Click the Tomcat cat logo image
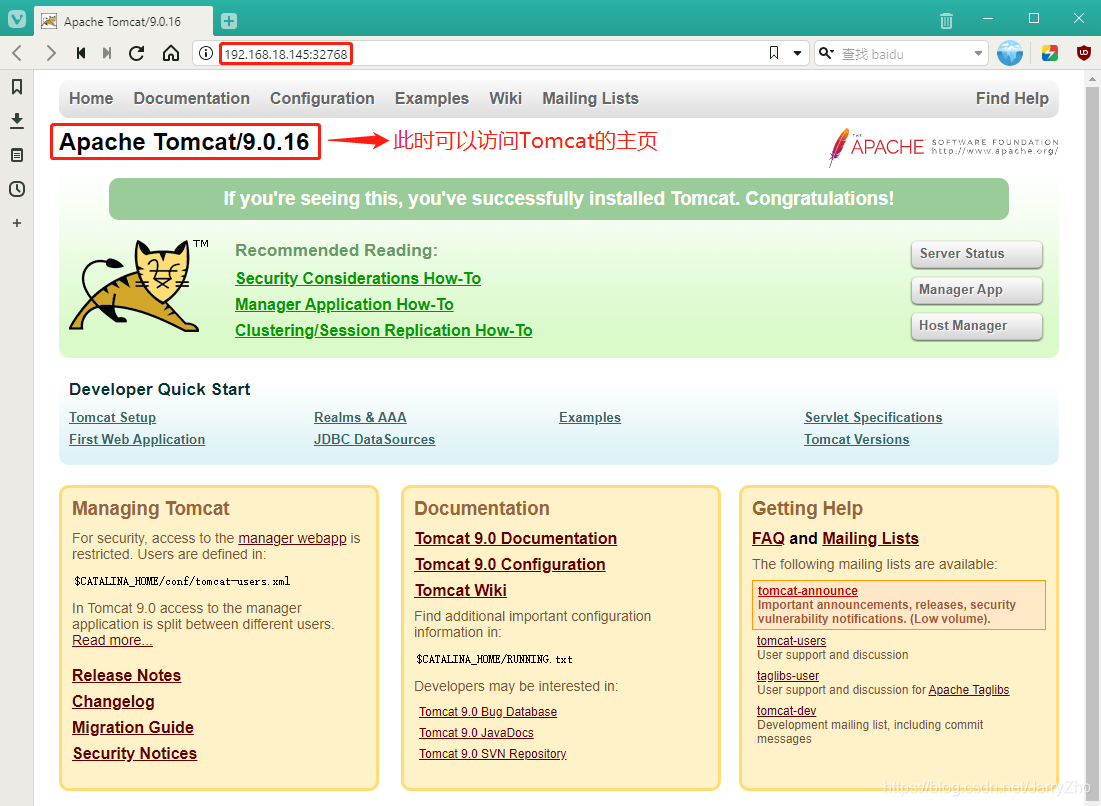The width and height of the screenshot is (1101, 806). 138,286
